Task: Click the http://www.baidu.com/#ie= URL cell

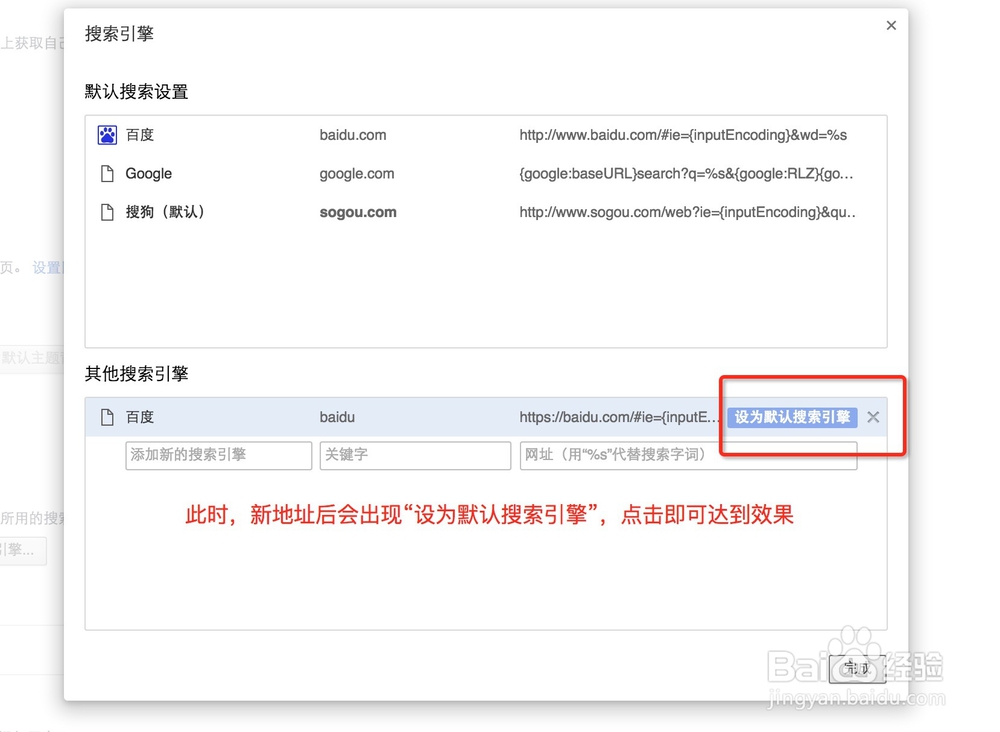Action: point(683,135)
